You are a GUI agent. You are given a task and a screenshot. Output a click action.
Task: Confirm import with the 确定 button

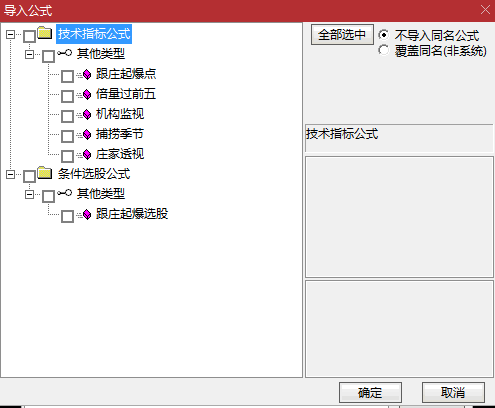click(370, 392)
